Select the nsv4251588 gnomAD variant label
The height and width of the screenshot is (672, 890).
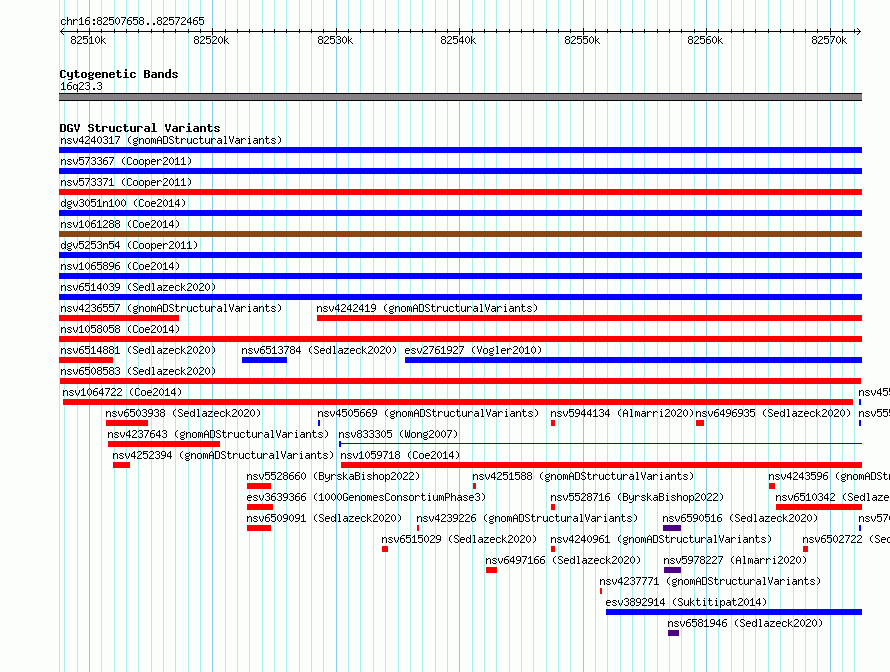tap(583, 476)
